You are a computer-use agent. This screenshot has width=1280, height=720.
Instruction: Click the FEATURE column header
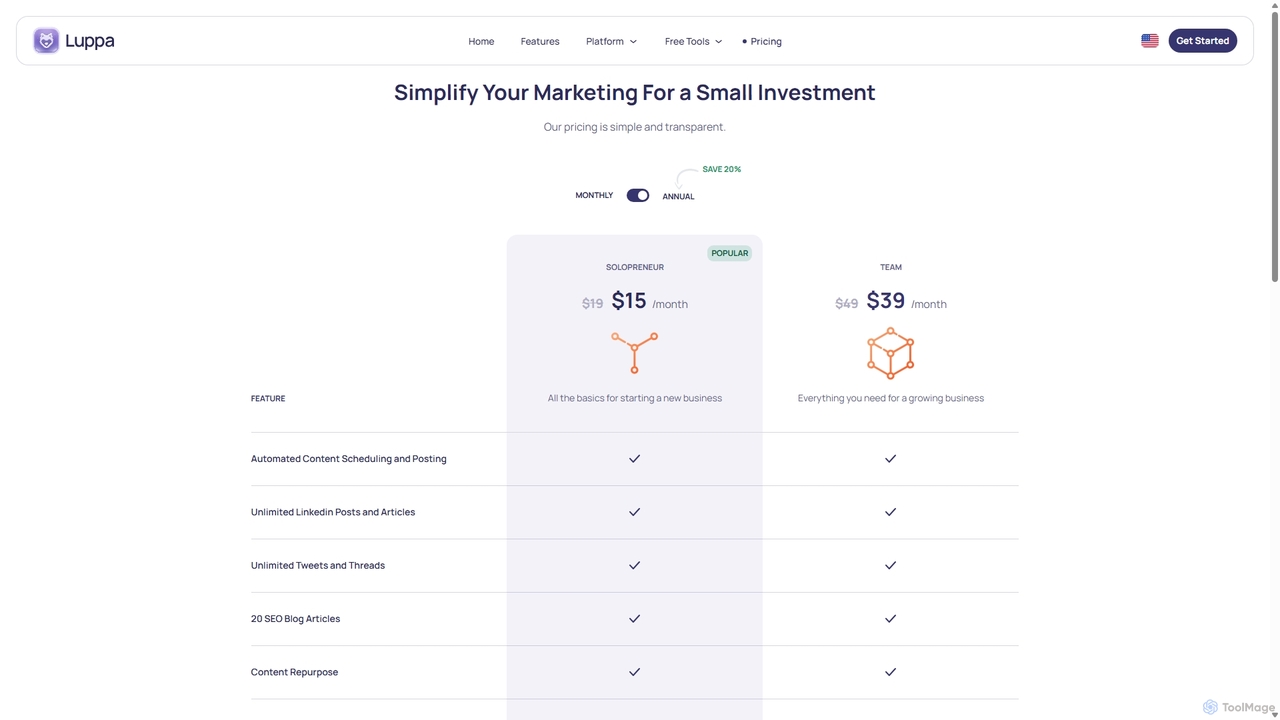268,399
